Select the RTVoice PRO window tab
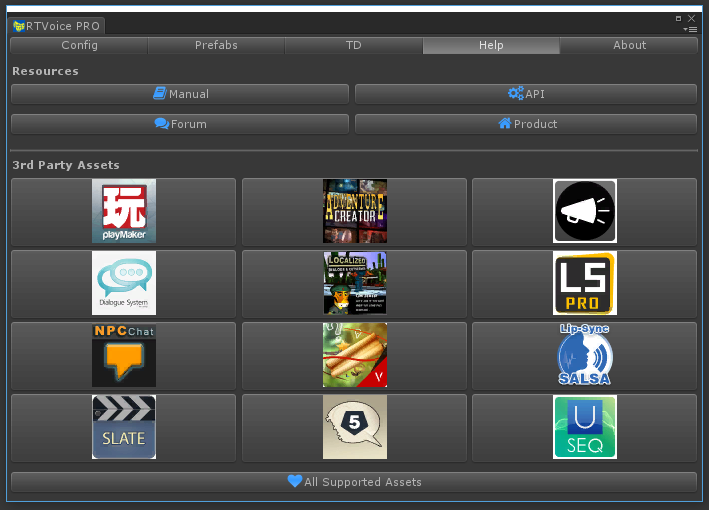 [x=57, y=26]
